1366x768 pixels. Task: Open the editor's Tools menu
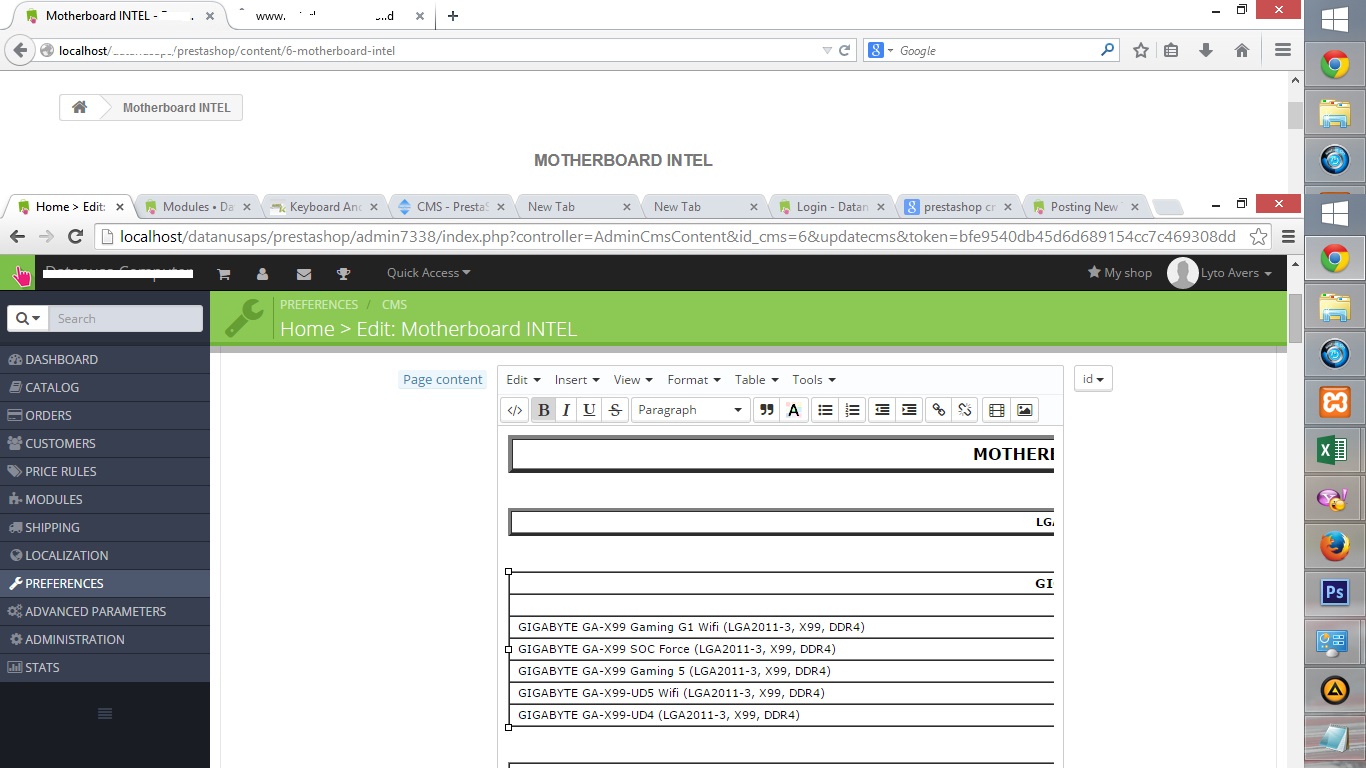814,380
